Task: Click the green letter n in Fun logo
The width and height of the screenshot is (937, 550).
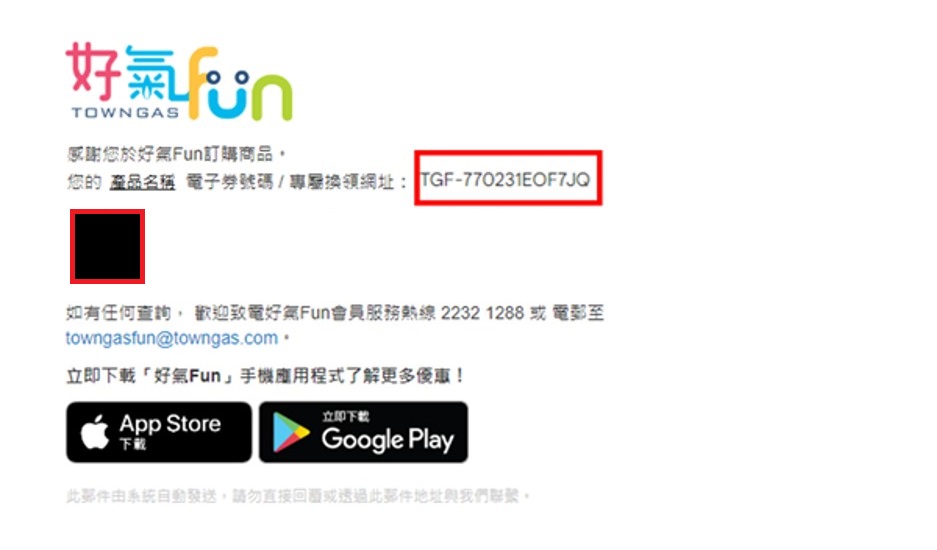Action: [x=271, y=97]
